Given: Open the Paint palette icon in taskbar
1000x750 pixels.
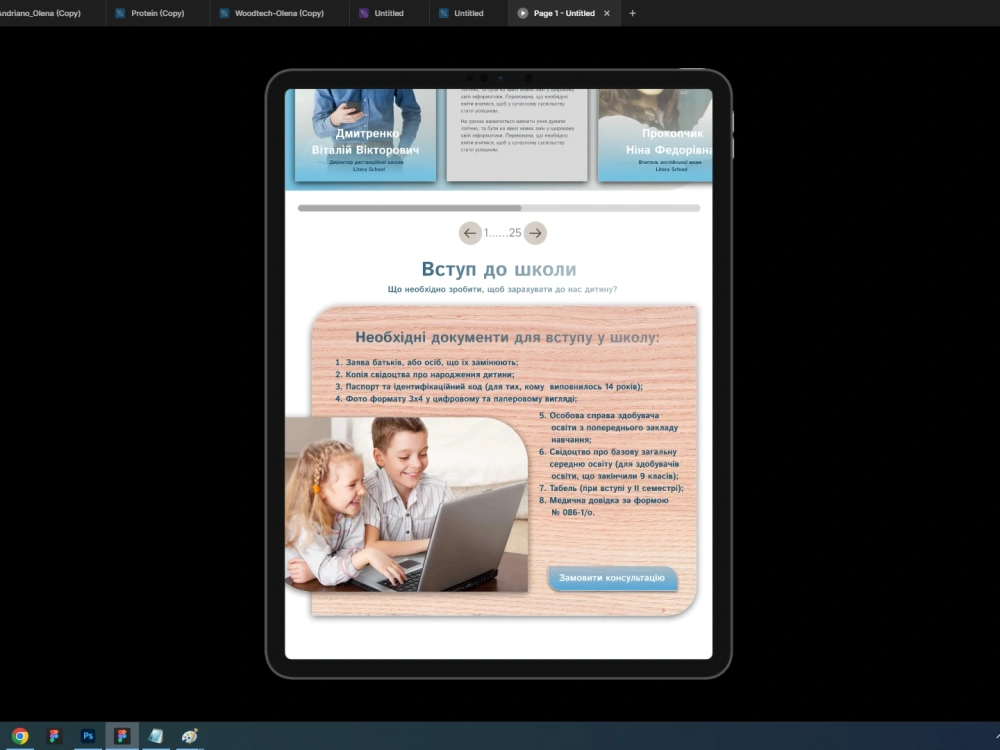Looking at the screenshot, I should [189, 736].
